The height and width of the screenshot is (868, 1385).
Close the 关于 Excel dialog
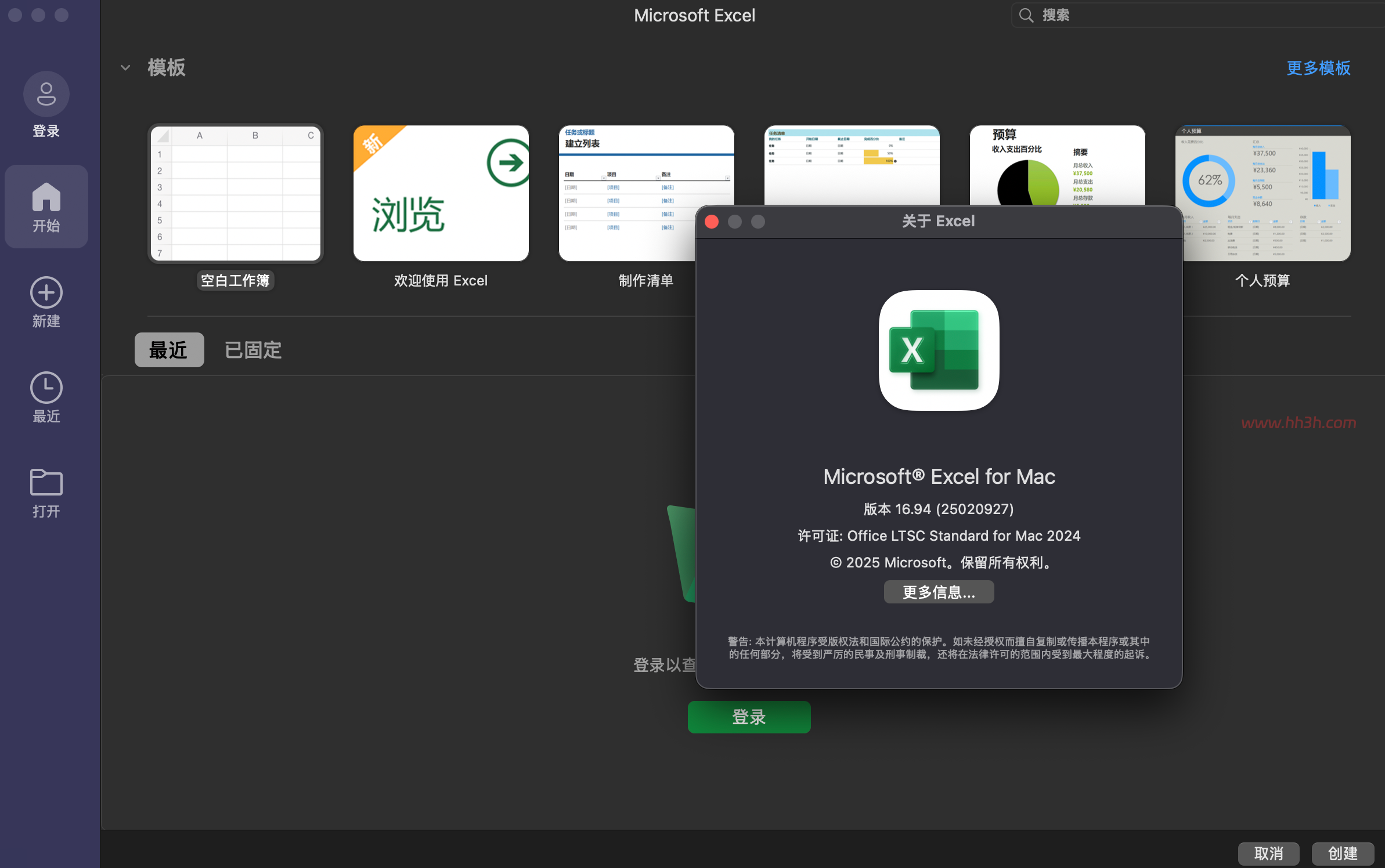click(x=712, y=222)
